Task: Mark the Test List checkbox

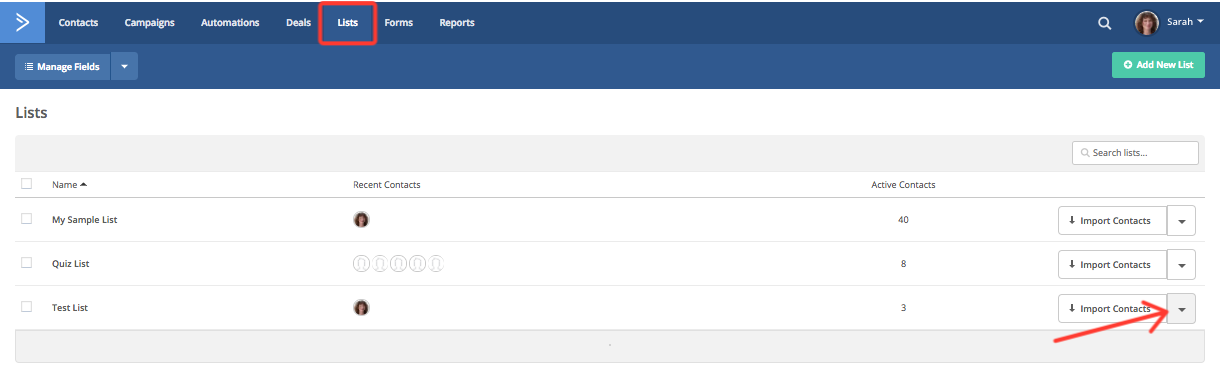Action: click(26, 307)
